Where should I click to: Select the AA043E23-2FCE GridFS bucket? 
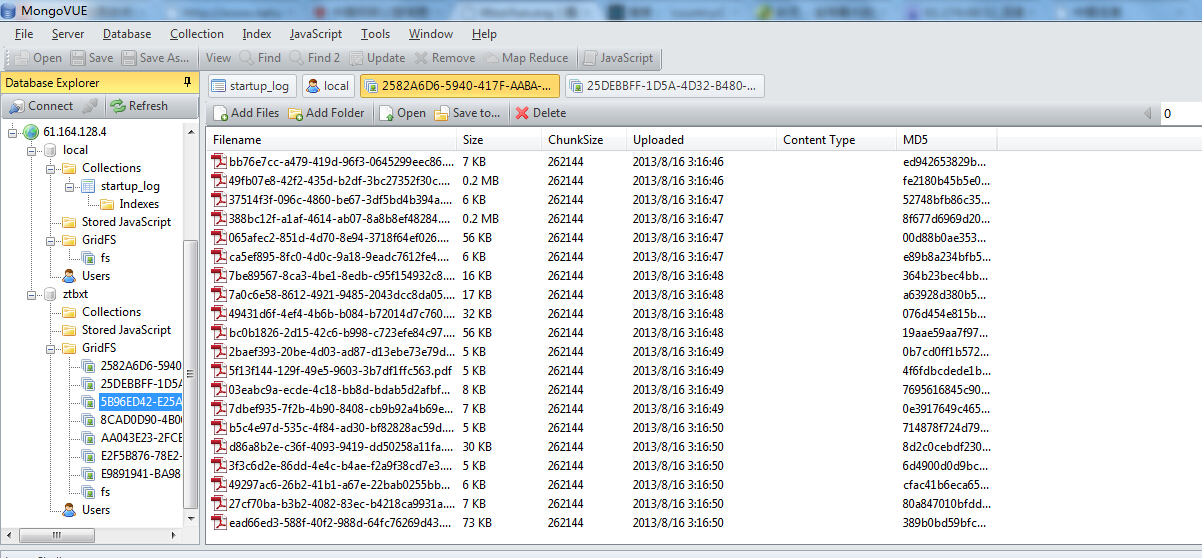pos(140,438)
